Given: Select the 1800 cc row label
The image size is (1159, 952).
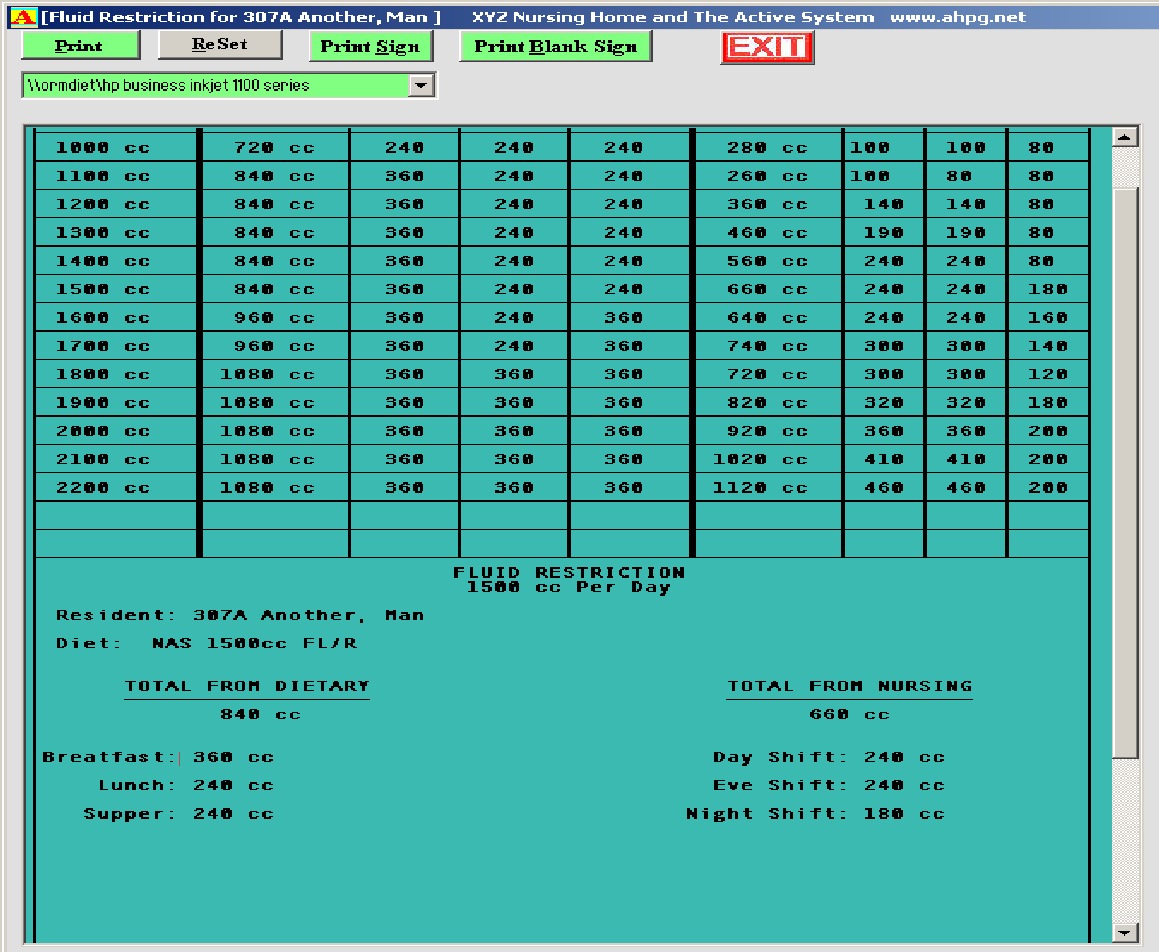Looking at the screenshot, I should point(103,374).
